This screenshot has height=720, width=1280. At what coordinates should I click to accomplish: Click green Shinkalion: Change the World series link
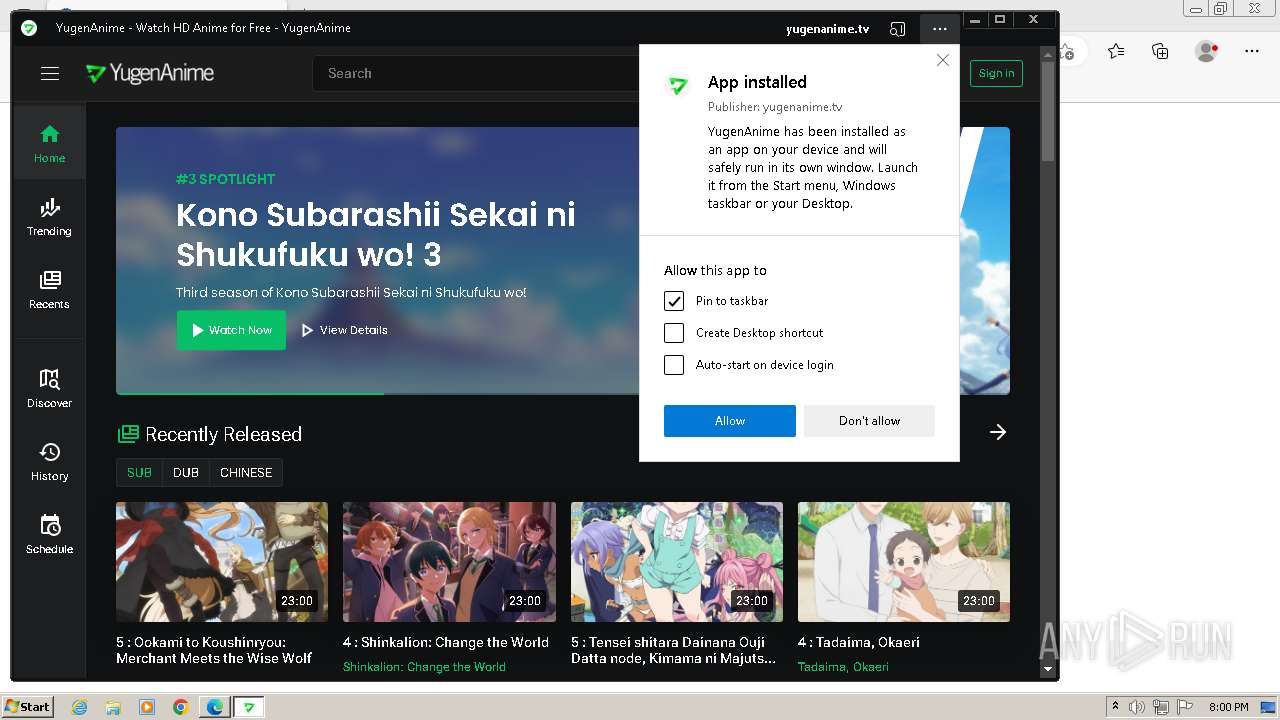tap(424, 667)
